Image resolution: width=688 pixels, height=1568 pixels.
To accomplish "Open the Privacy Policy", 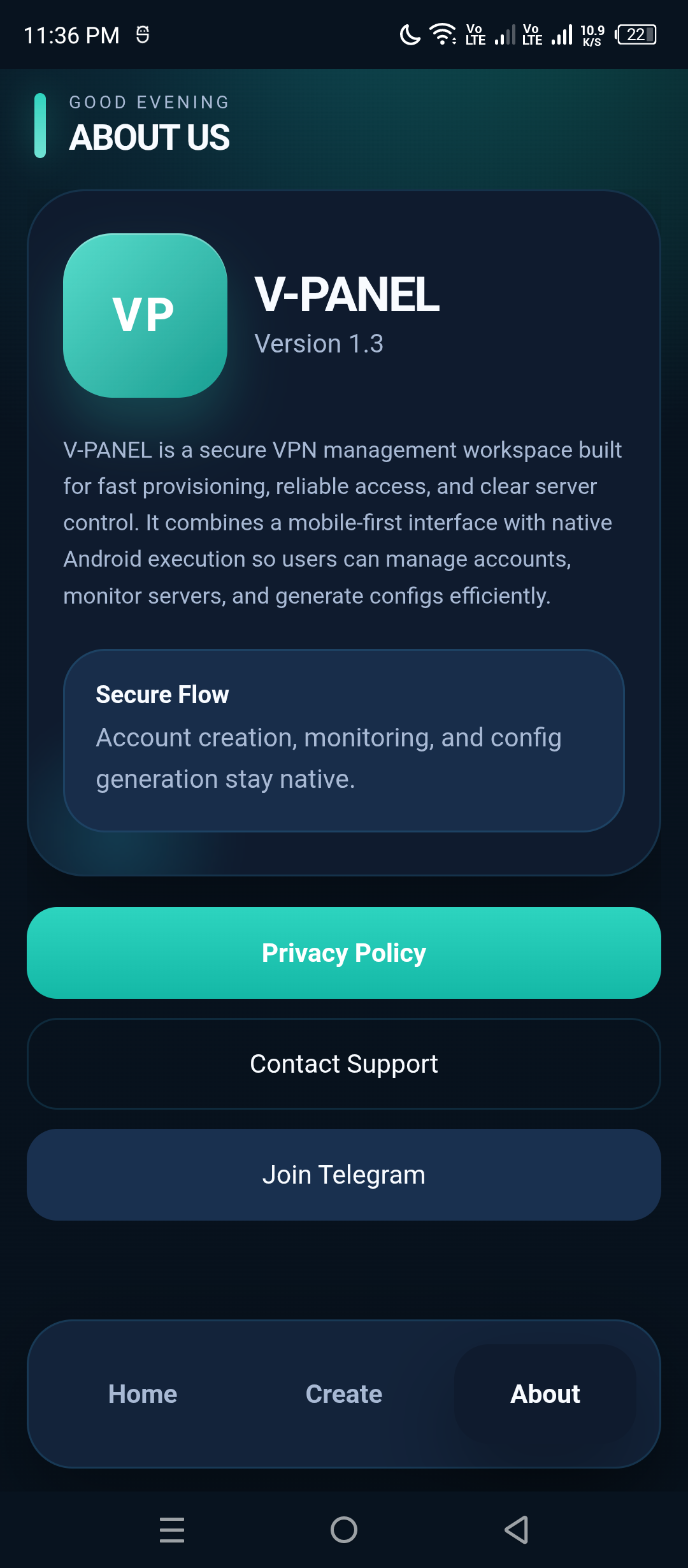I will pos(344,952).
